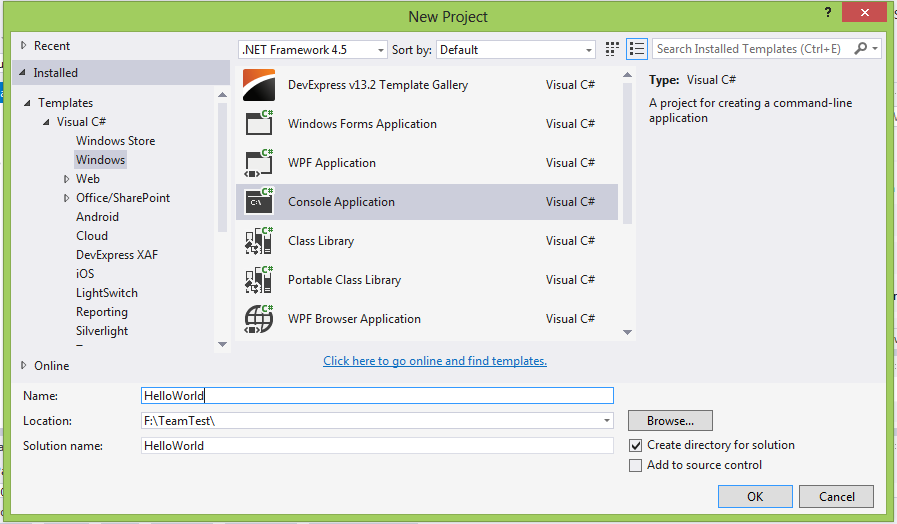Viewport: 897px width, 524px height.
Task: Select the Cloud template category
Action: click(92, 236)
